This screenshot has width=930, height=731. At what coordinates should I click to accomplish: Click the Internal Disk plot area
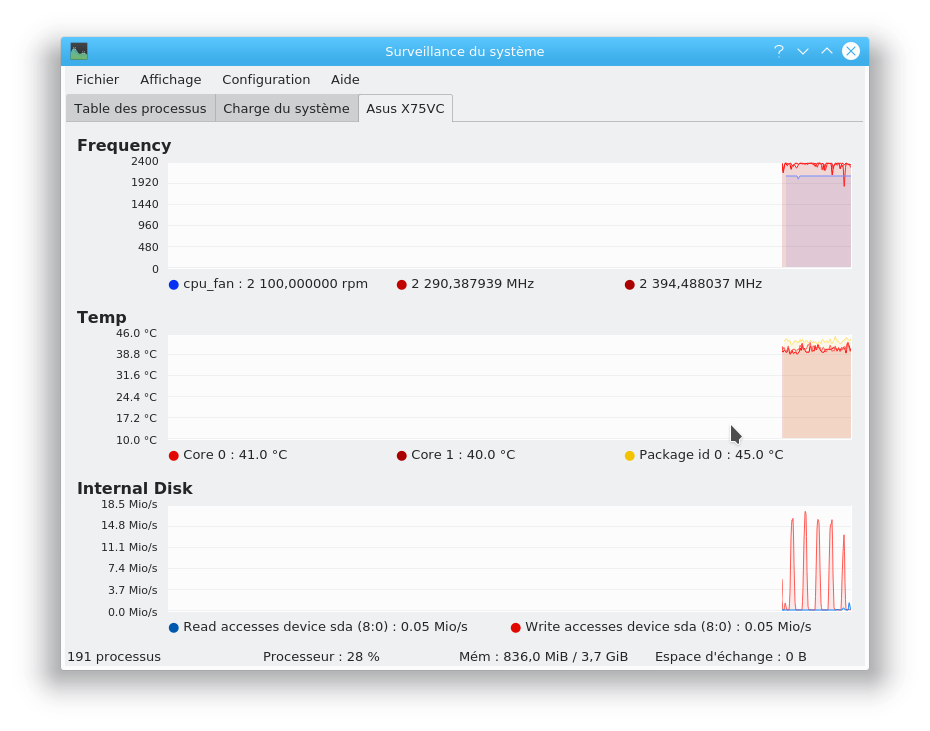click(x=510, y=558)
